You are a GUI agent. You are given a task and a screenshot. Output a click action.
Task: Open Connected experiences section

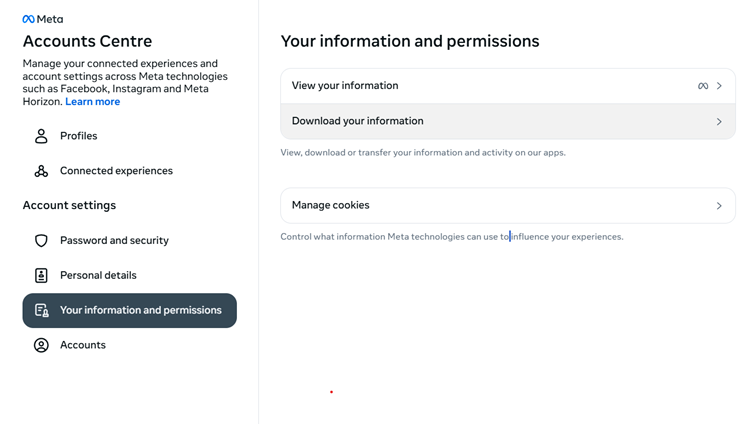(x=129, y=171)
